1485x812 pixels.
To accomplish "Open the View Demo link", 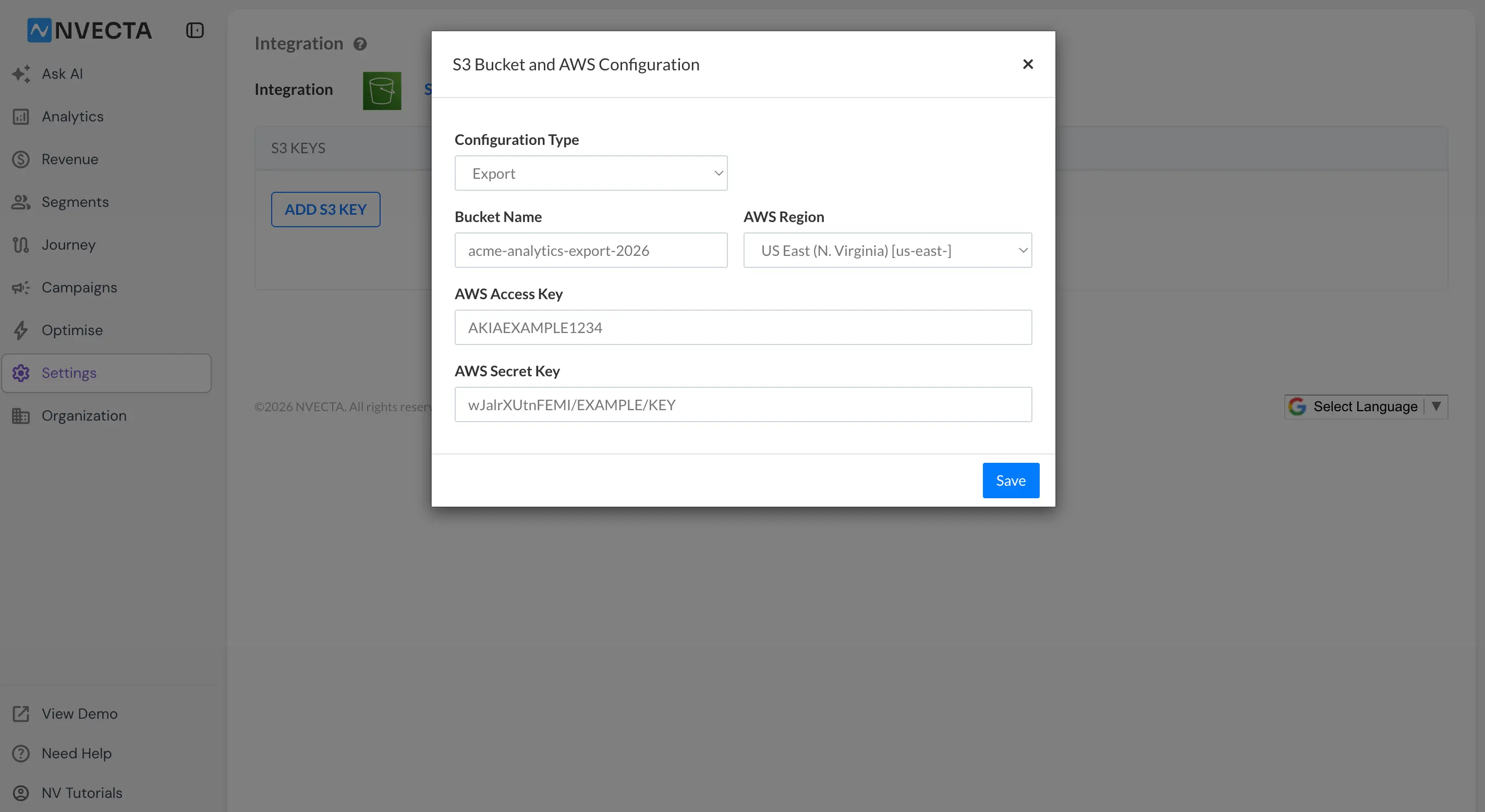I will click(80, 713).
